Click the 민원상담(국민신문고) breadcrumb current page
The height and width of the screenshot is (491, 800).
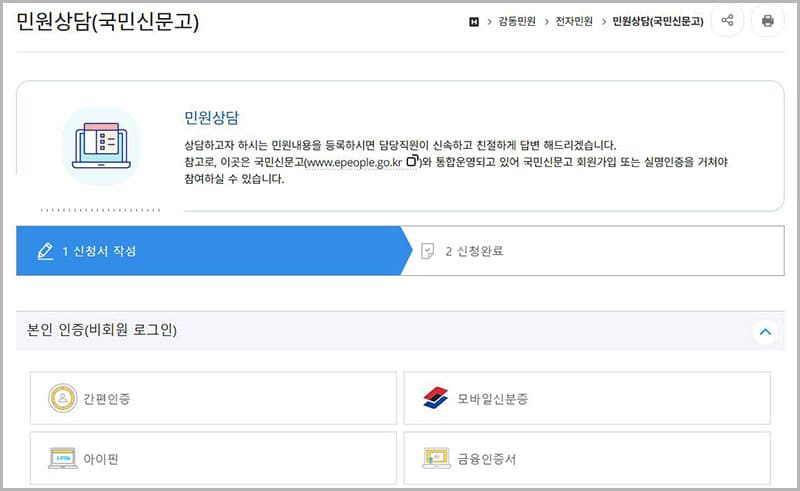tap(657, 21)
